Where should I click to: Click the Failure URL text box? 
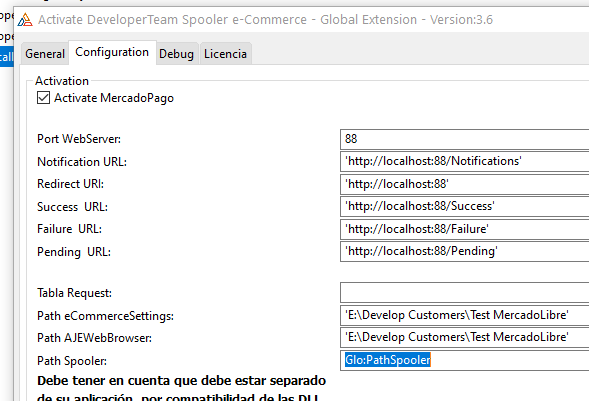[x=465, y=229]
